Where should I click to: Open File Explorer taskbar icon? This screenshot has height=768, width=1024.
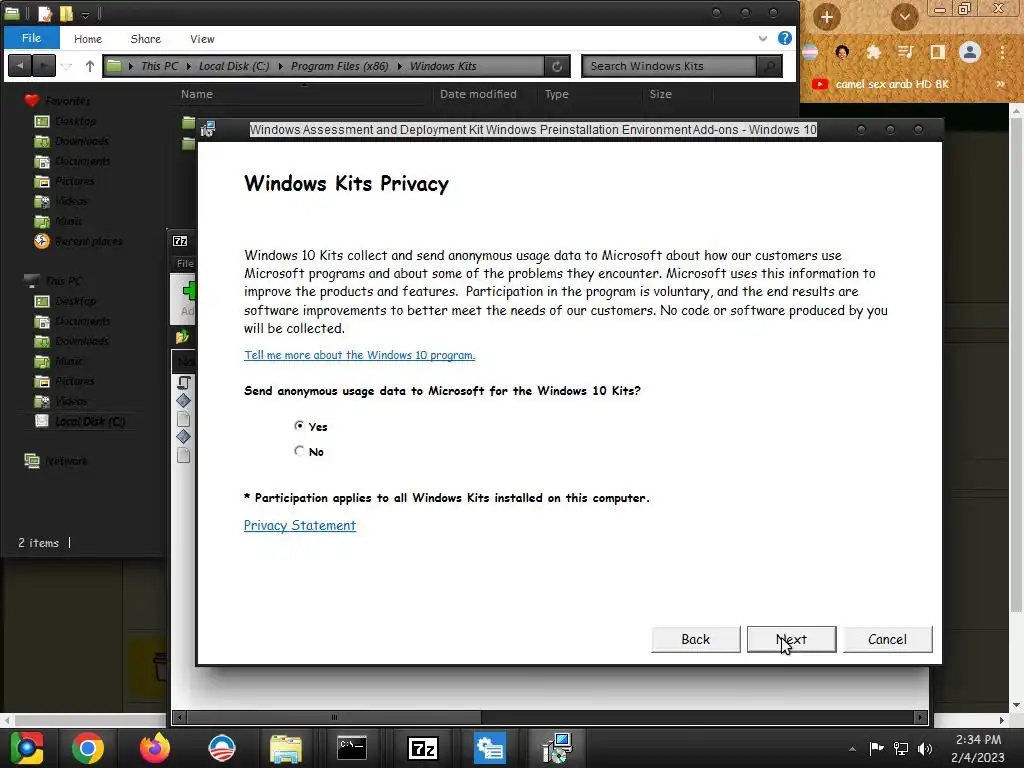(x=285, y=748)
